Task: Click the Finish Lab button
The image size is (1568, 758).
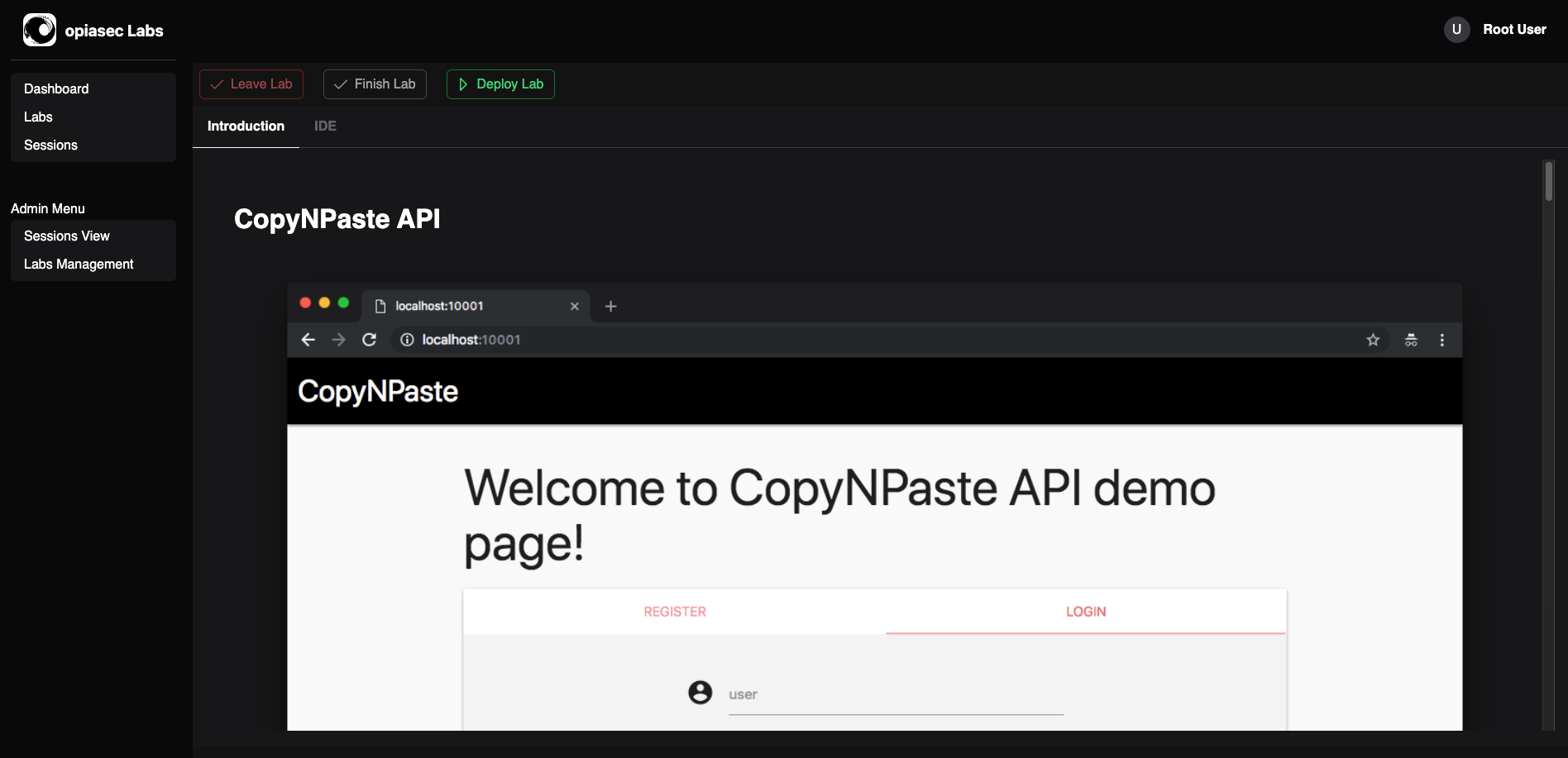Action: click(375, 84)
